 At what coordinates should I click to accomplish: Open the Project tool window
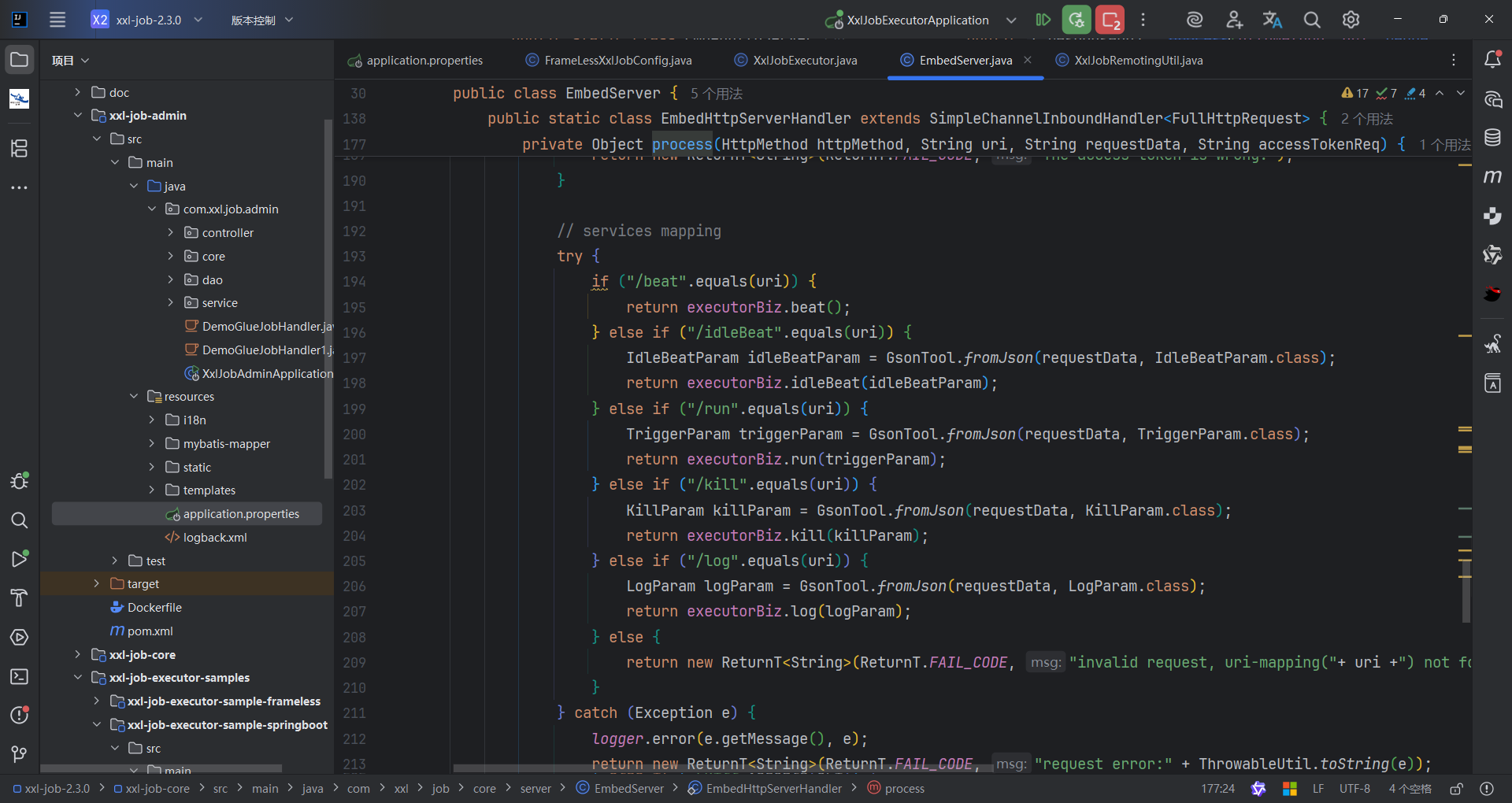click(20, 60)
